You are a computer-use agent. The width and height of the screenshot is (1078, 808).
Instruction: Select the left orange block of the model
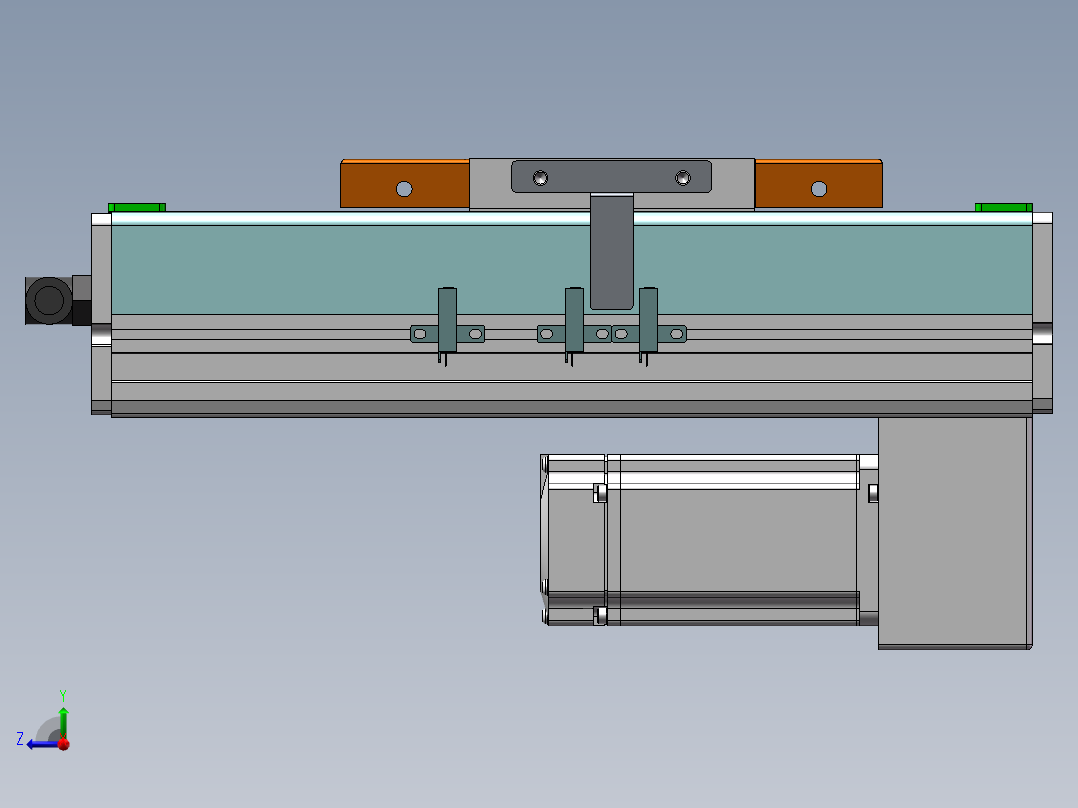405,184
